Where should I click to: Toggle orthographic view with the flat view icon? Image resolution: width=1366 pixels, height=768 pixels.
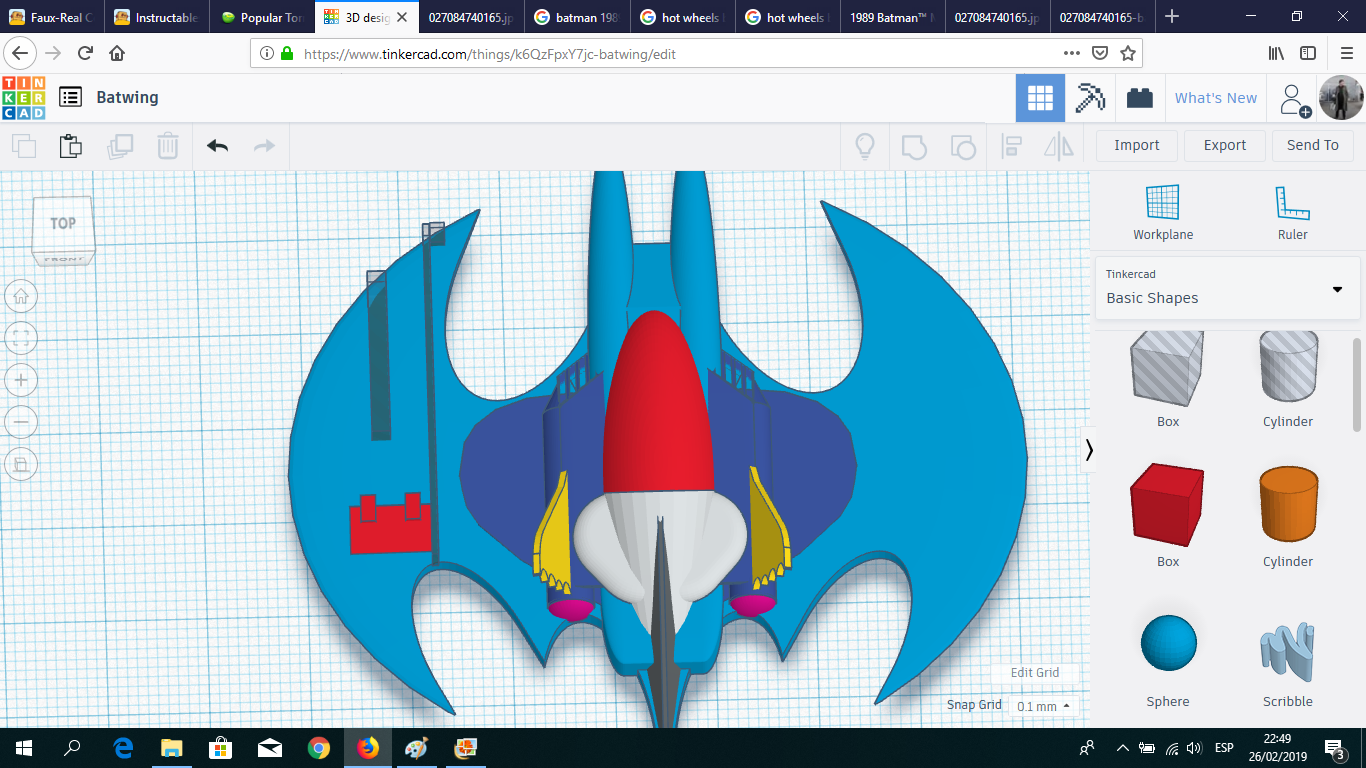click(21, 464)
